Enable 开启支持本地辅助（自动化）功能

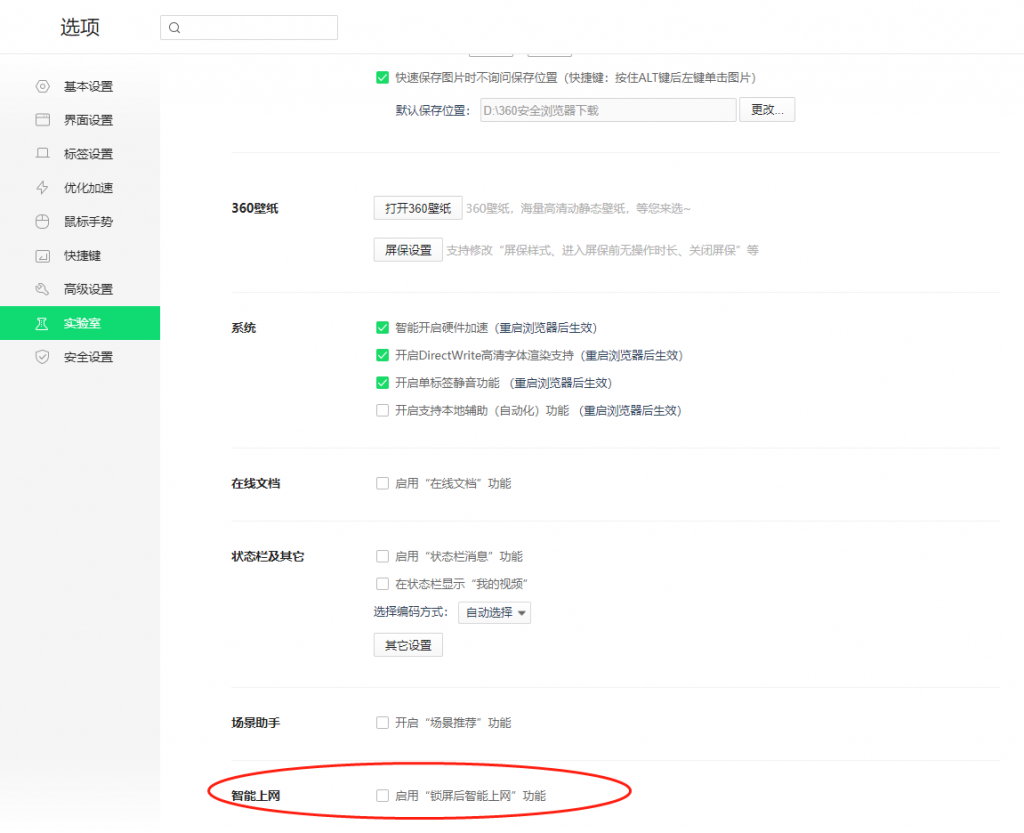tap(383, 411)
